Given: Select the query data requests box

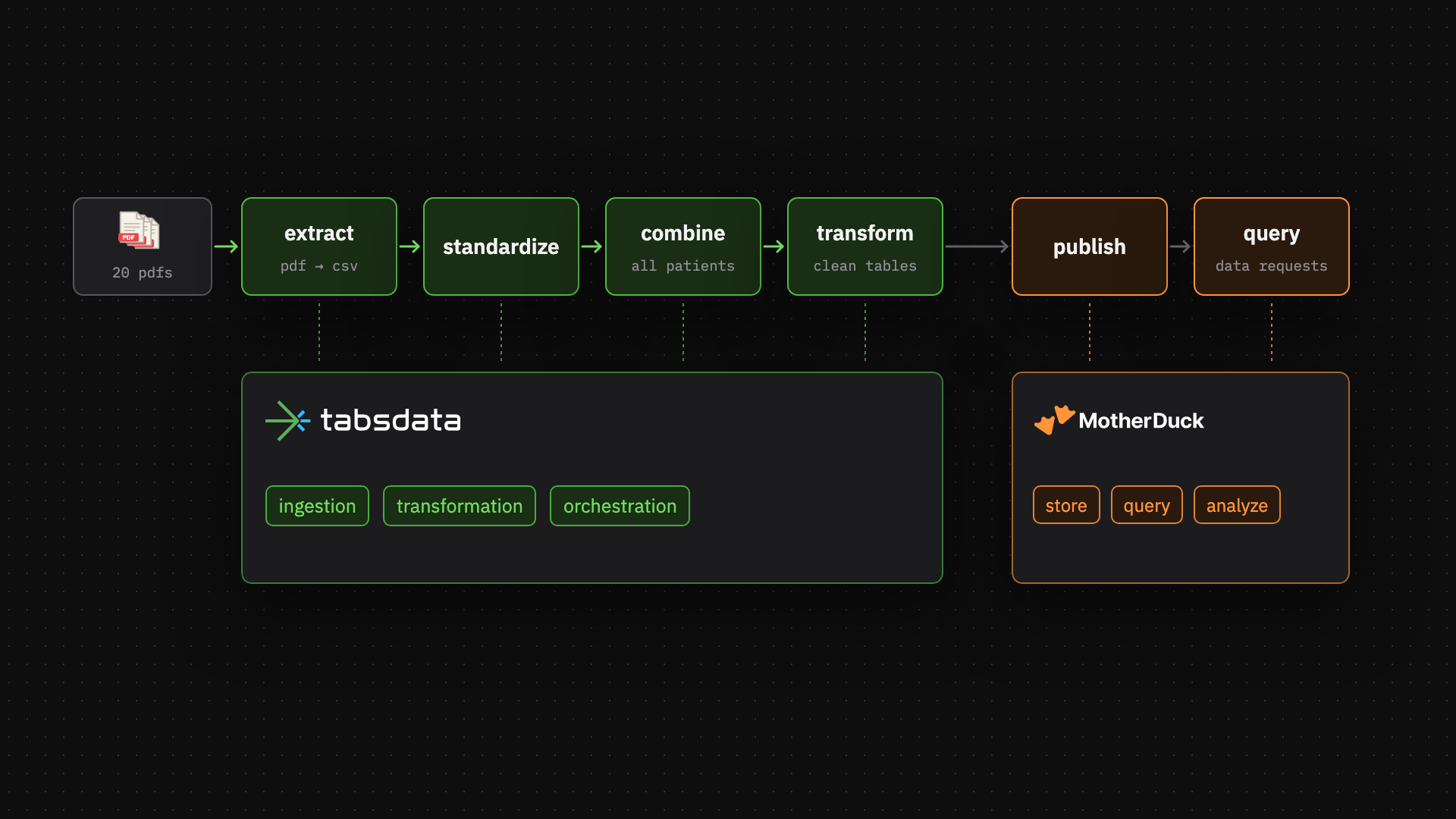Looking at the screenshot, I should (1272, 246).
